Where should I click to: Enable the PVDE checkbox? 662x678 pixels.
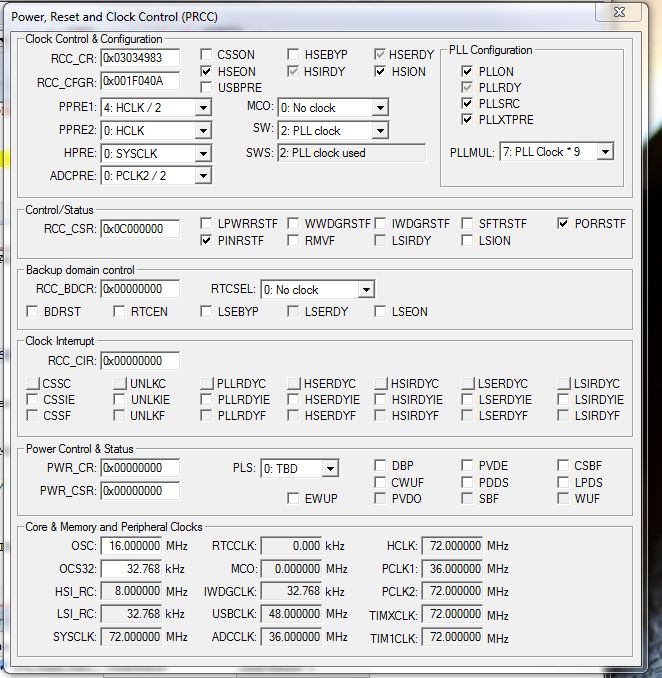point(467,466)
